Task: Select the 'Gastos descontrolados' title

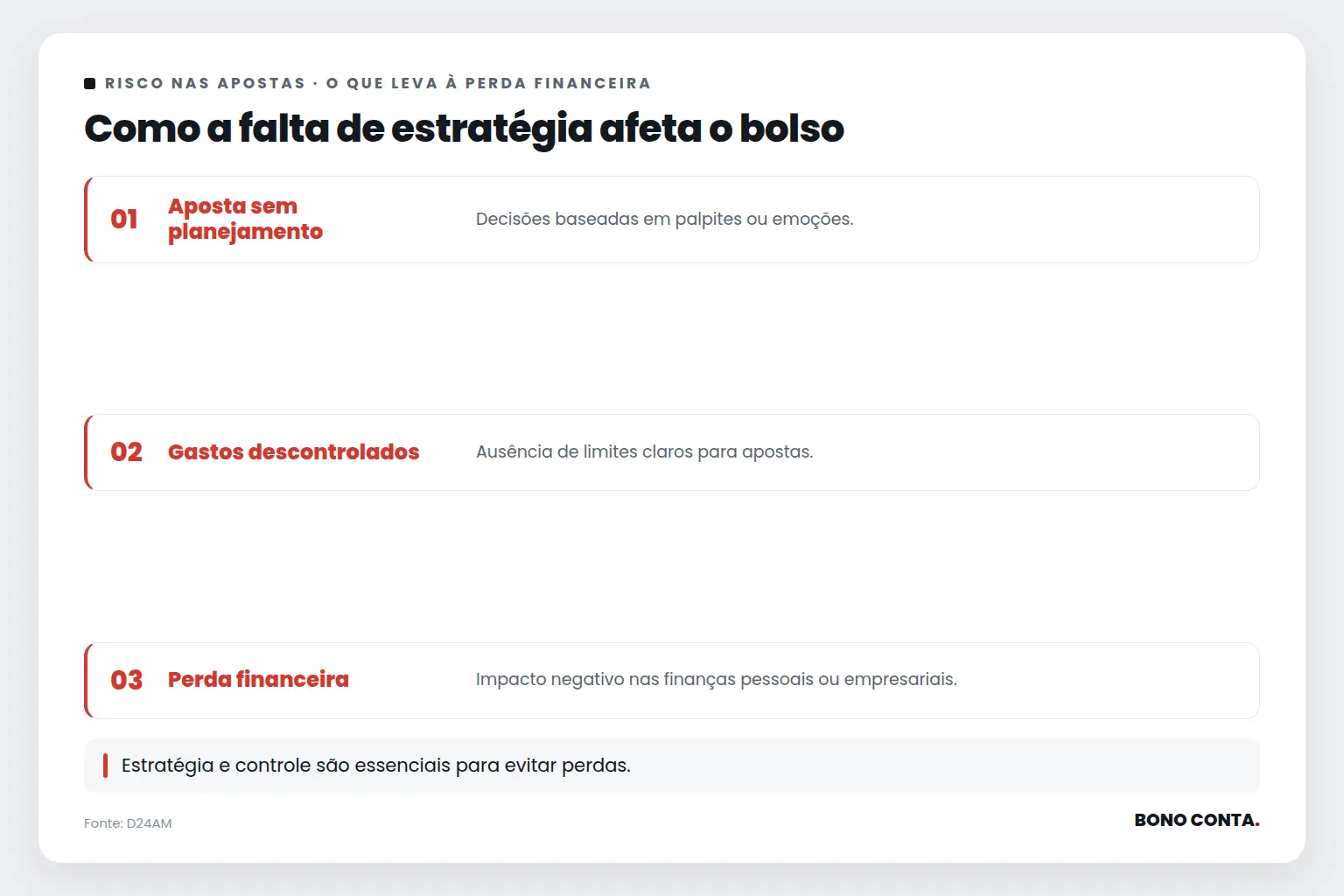Action: click(293, 451)
